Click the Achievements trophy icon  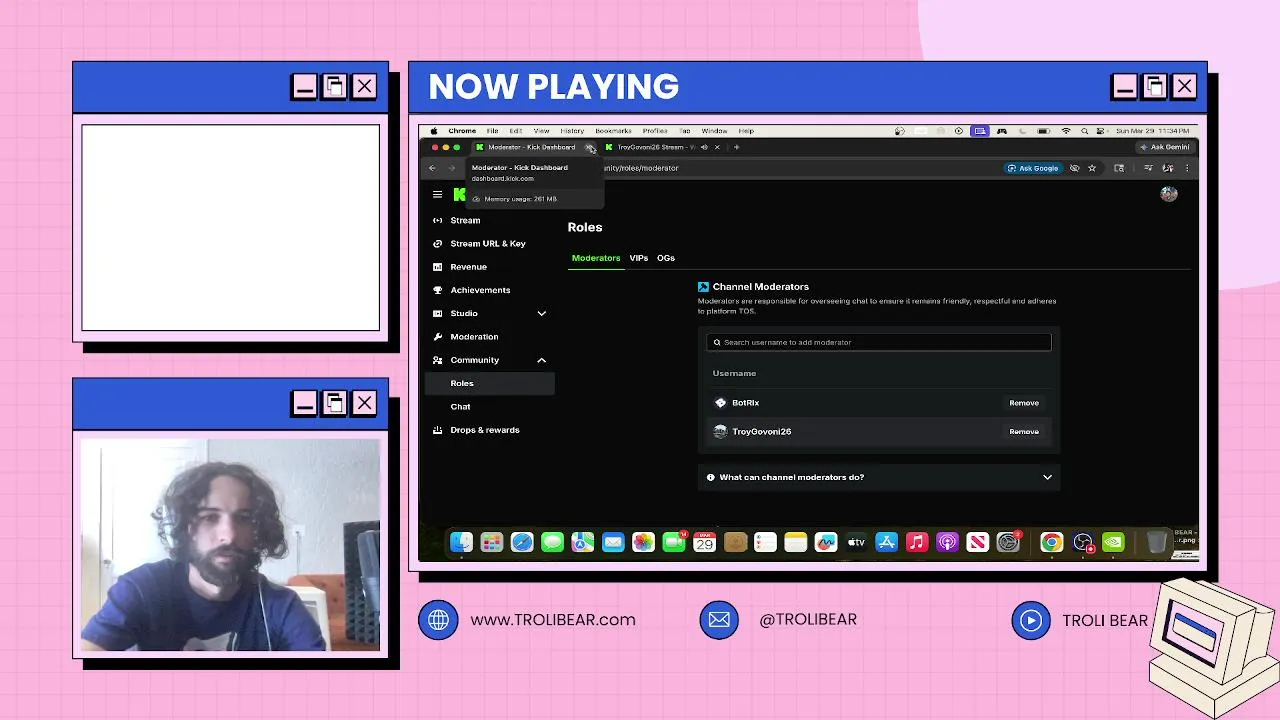point(437,290)
